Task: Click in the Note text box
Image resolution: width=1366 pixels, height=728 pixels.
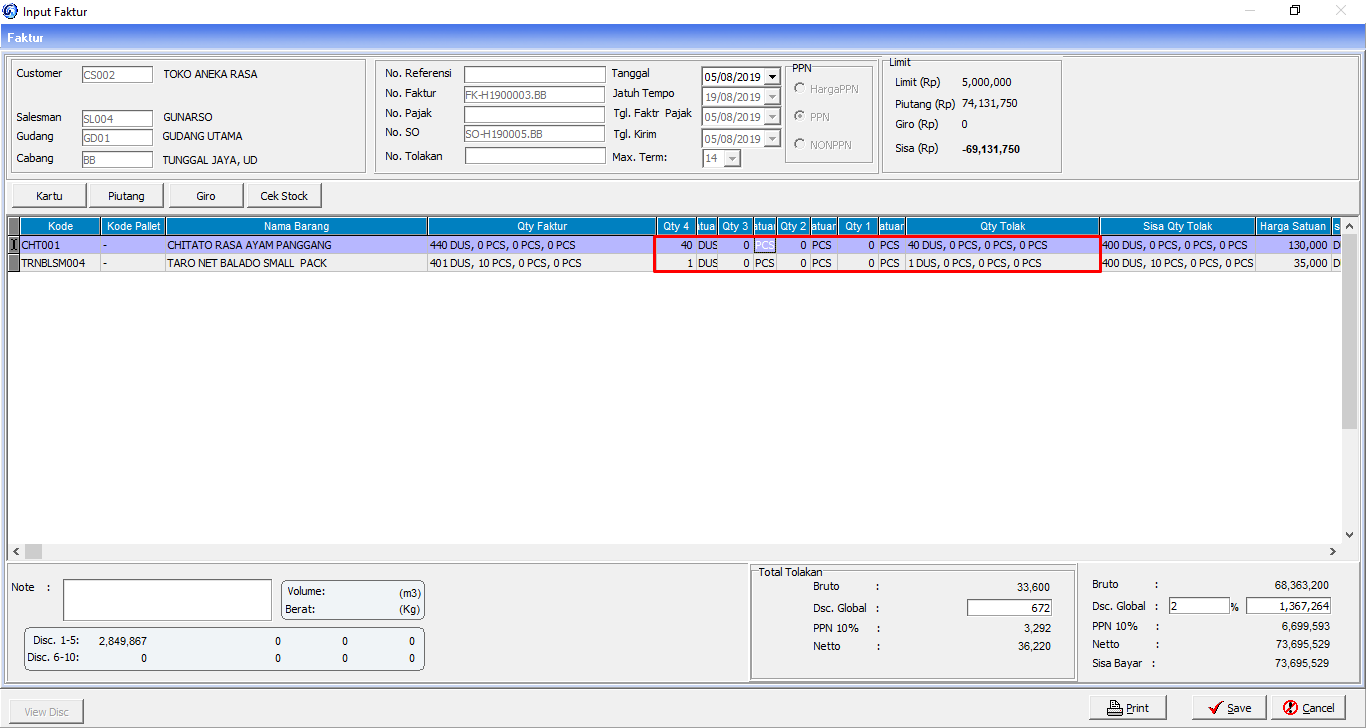Action: [x=167, y=600]
